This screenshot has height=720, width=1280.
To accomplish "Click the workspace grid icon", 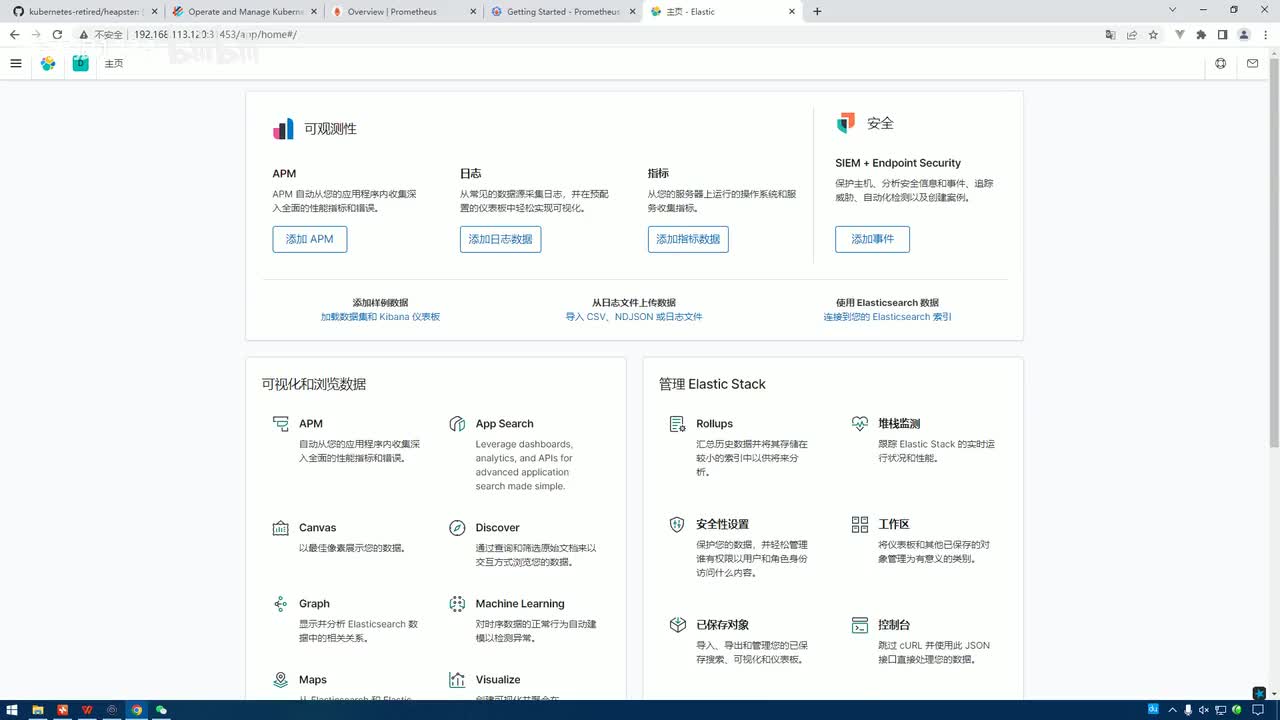I will tap(860, 524).
